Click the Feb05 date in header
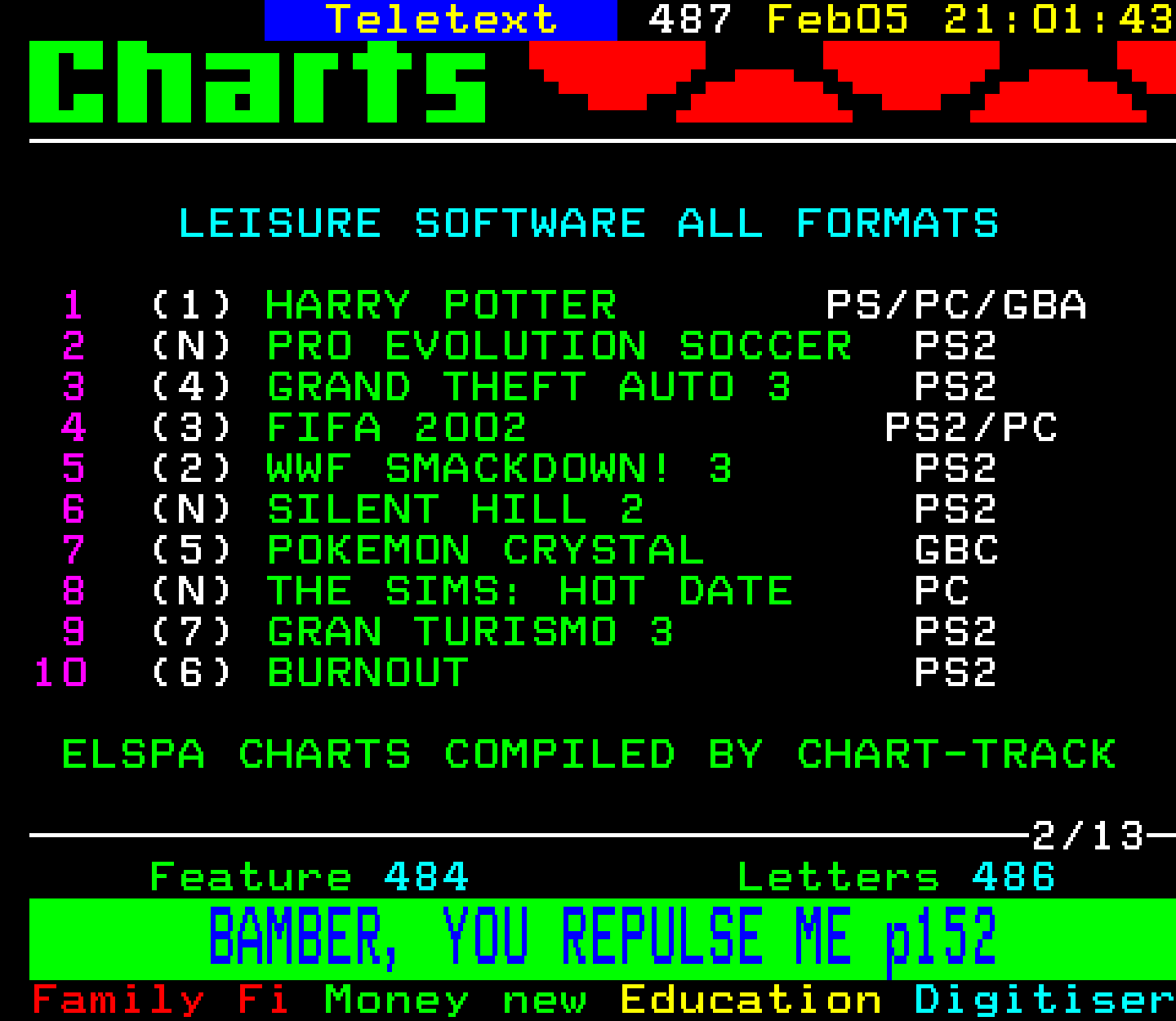 pyautogui.click(x=838, y=20)
